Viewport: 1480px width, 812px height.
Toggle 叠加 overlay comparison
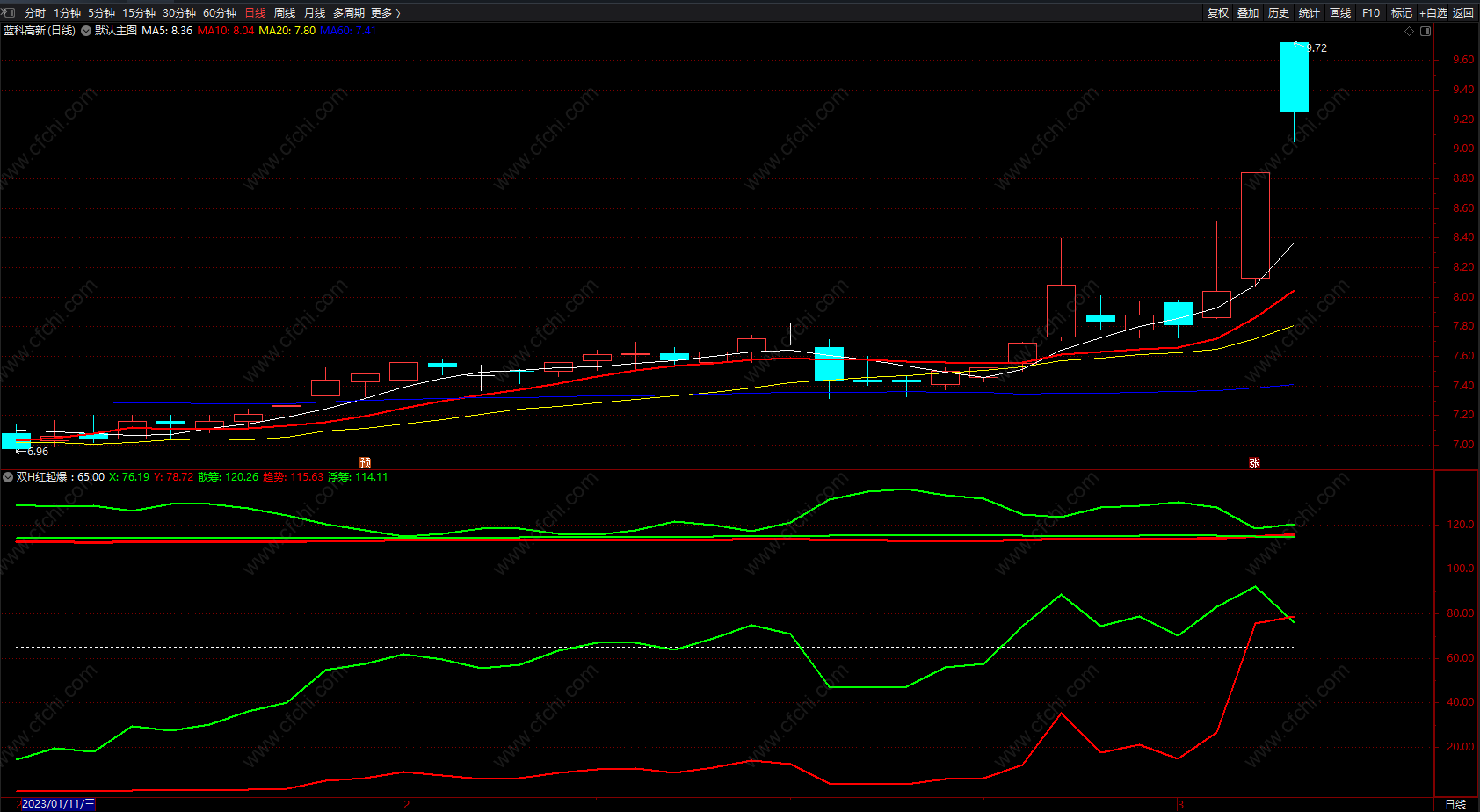click(1248, 12)
